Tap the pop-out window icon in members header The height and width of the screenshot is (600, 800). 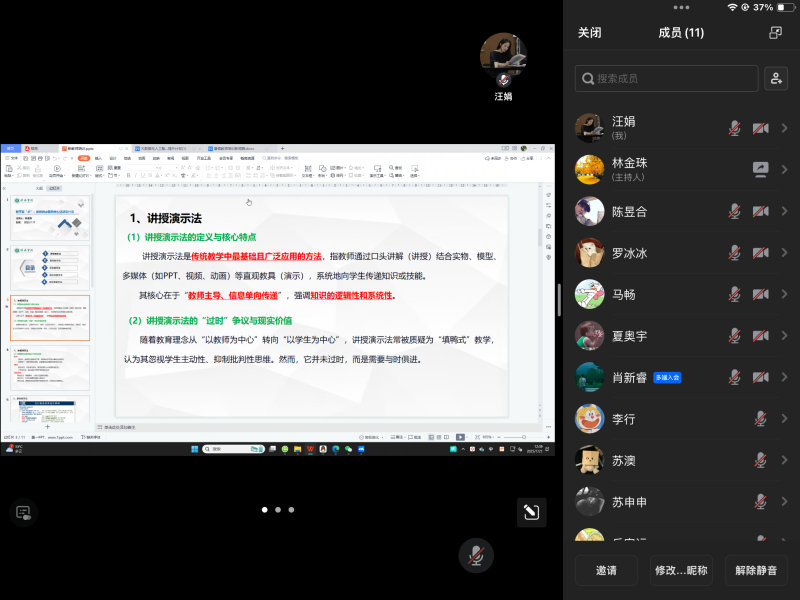(x=775, y=33)
